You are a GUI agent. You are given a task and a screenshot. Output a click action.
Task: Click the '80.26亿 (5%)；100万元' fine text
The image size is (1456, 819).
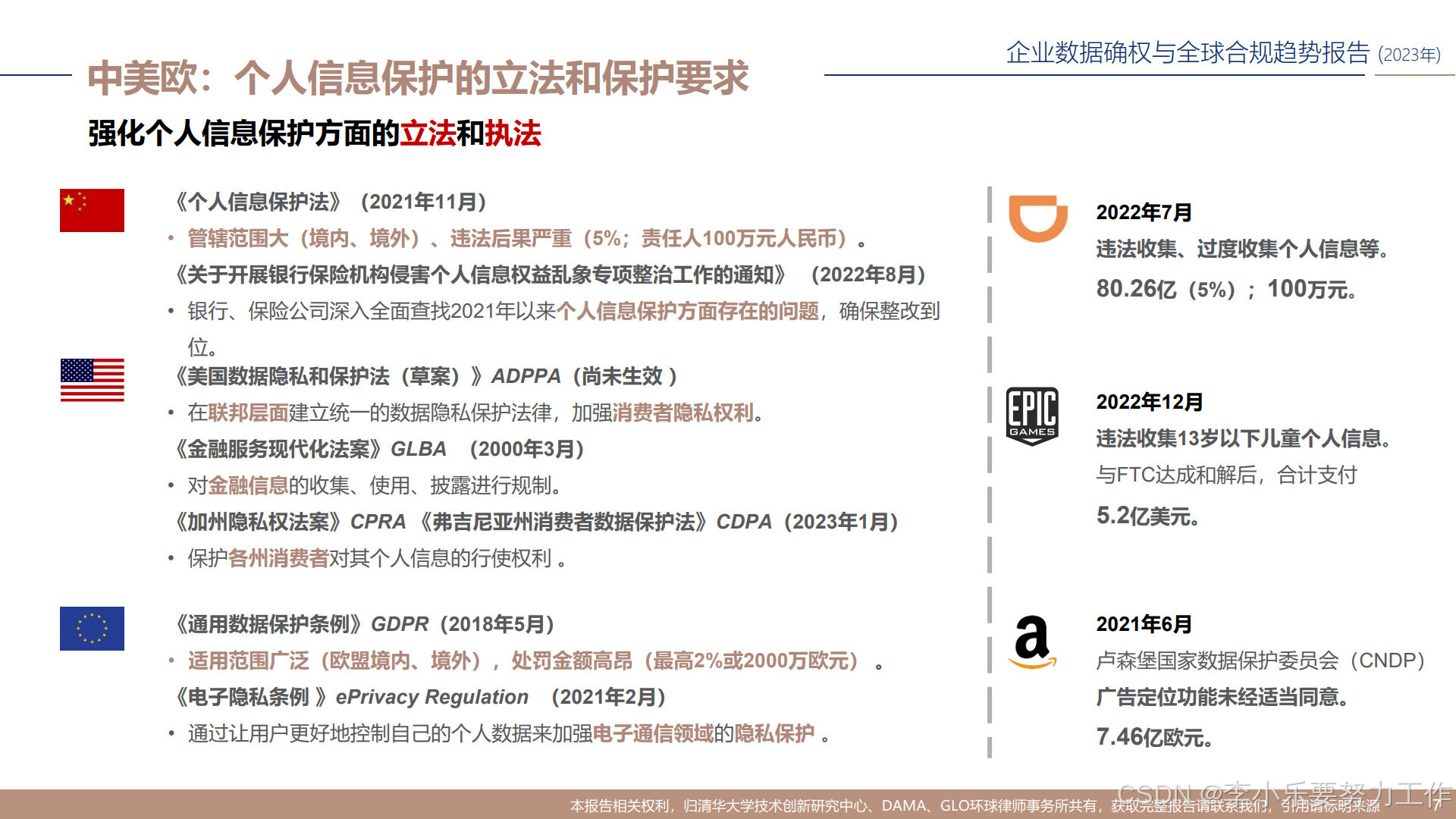[1225, 289]
